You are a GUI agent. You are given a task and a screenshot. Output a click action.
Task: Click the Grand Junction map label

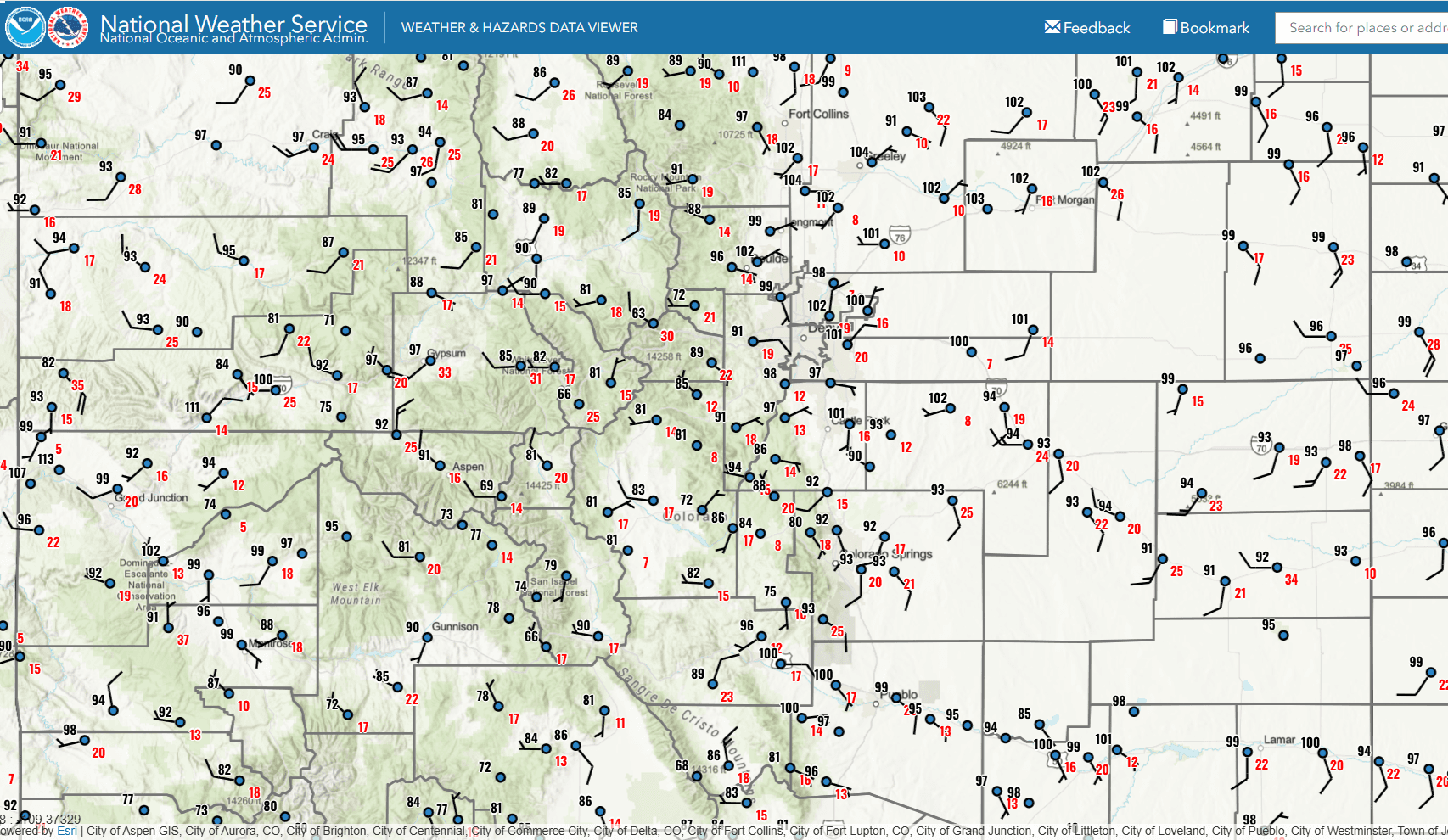click(153, 498)
